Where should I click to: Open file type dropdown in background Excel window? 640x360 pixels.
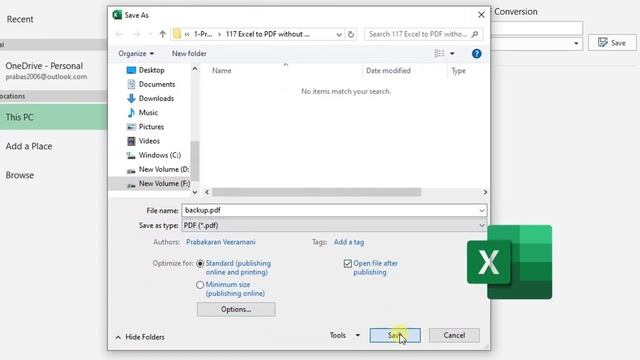pyautogui.click(x=576, y=43)
